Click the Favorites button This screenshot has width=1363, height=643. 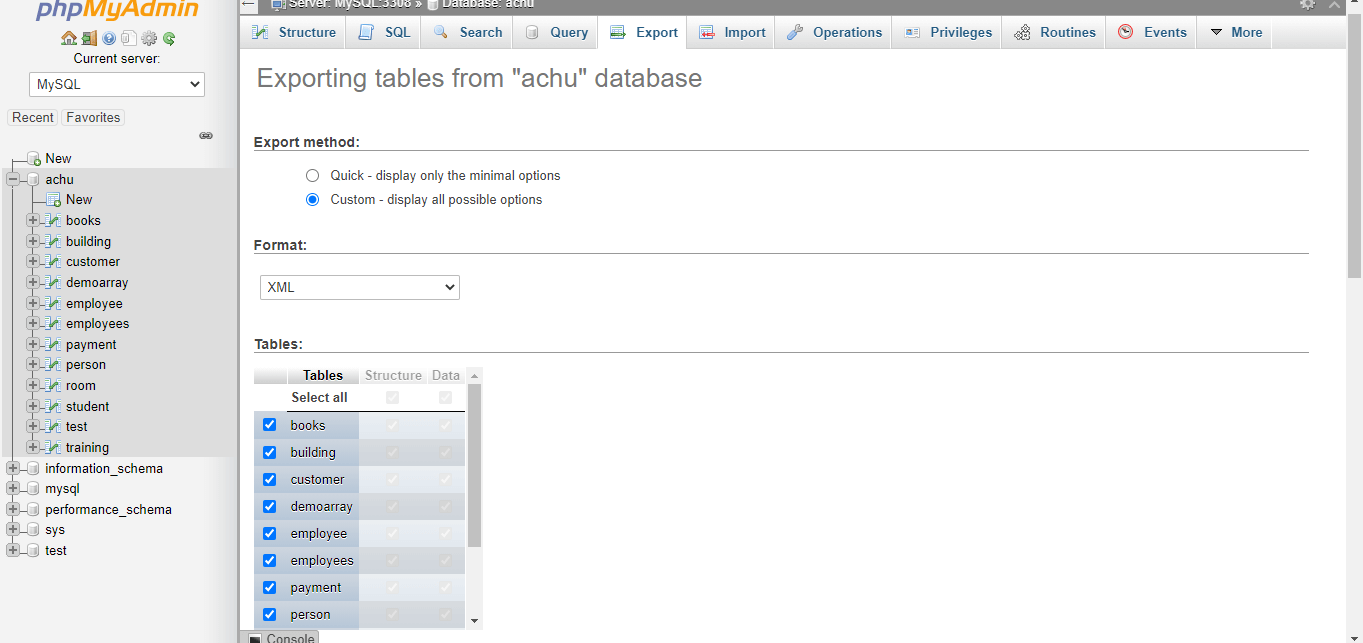point(93,117)
